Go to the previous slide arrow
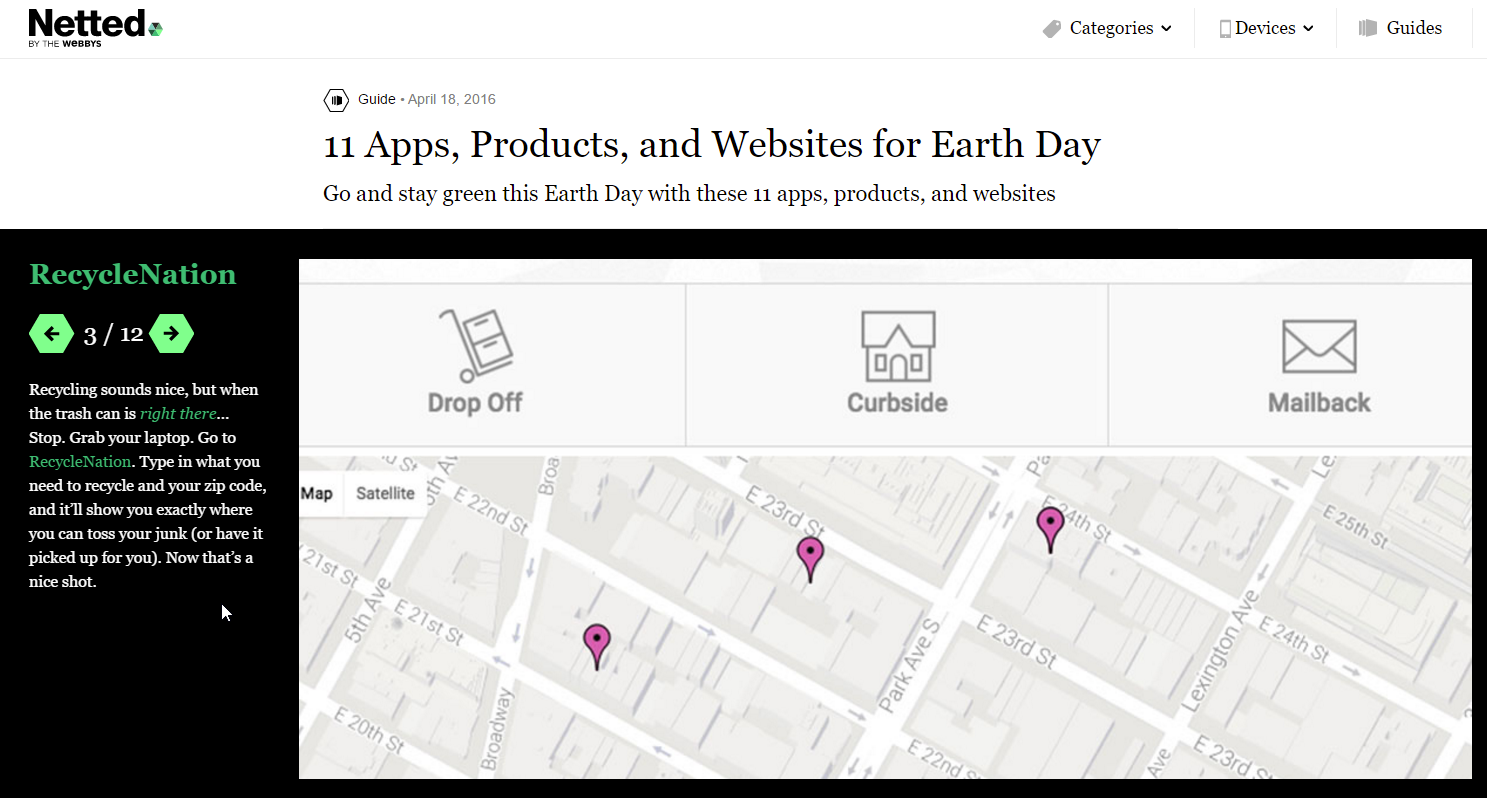The image size is (1487, 798). pos(52,334)
